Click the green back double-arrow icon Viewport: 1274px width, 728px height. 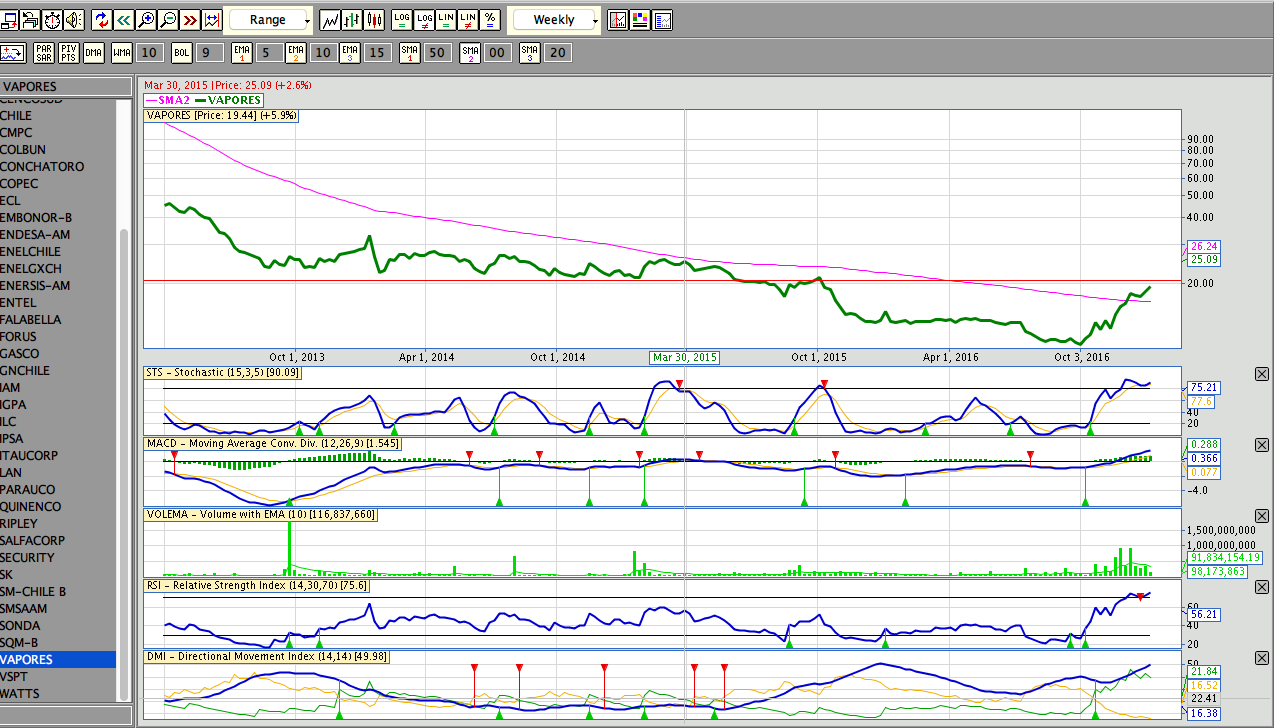click(124, 20)
